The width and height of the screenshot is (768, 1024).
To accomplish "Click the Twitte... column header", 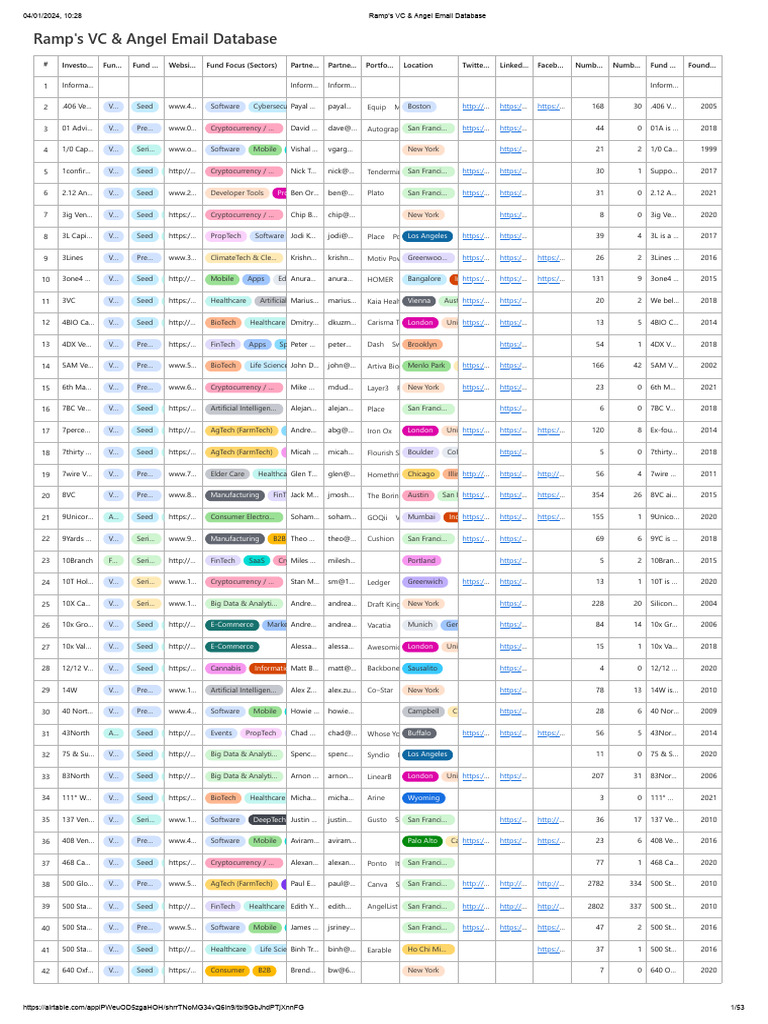I will point(476,65).
